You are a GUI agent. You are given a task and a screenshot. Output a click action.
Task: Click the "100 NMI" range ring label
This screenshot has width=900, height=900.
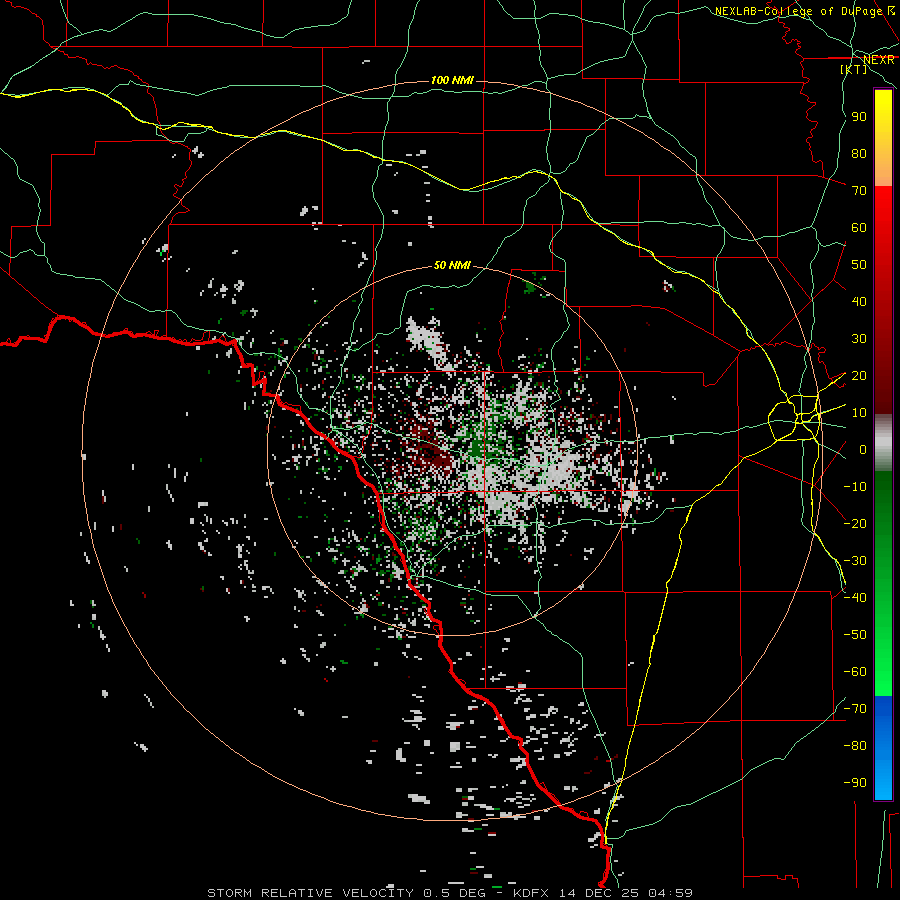(x=452, y=80)
